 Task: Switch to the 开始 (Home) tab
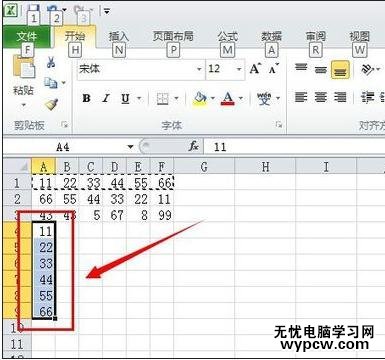[75, 36]
